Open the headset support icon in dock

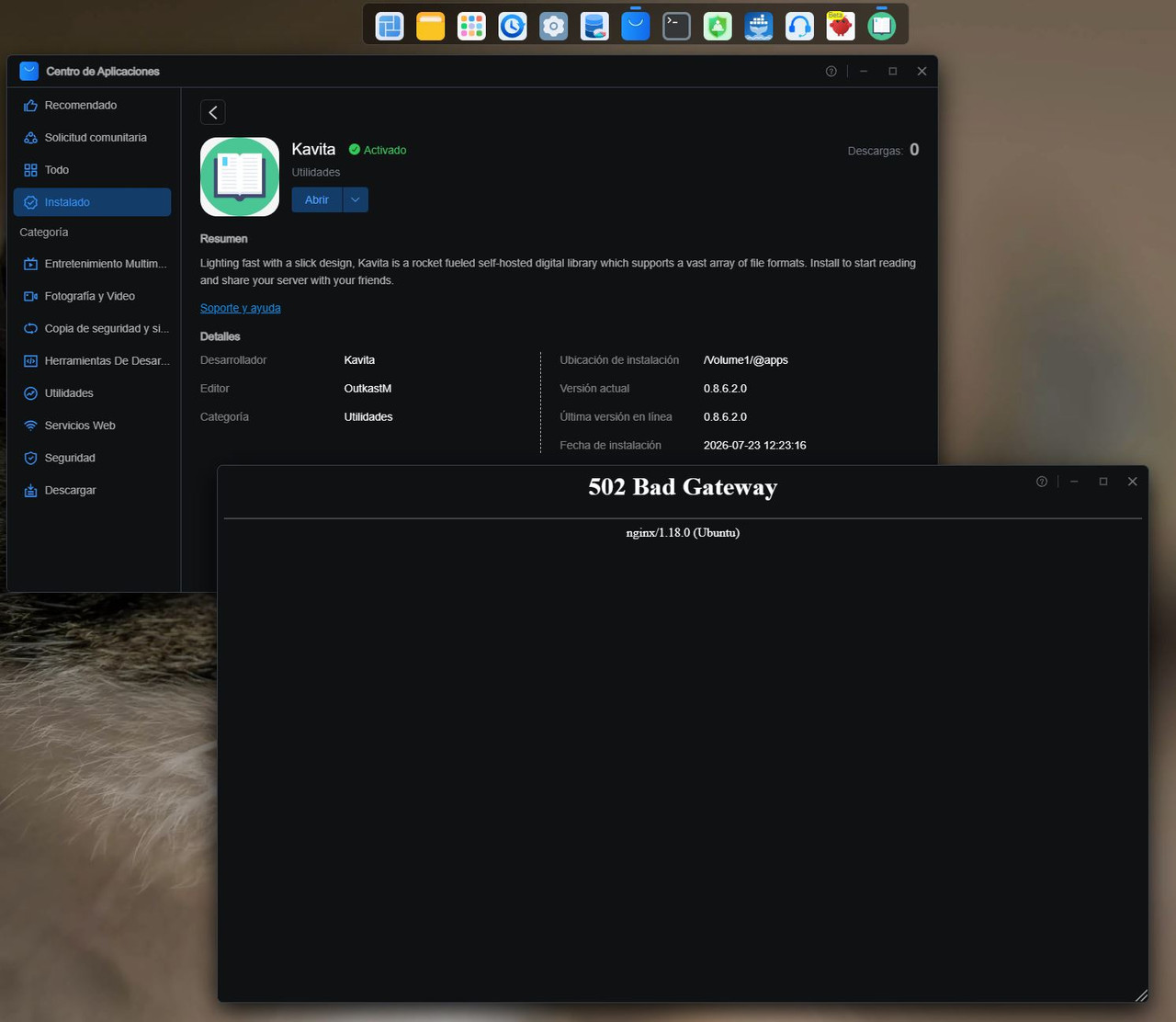[x=799, y=26]
